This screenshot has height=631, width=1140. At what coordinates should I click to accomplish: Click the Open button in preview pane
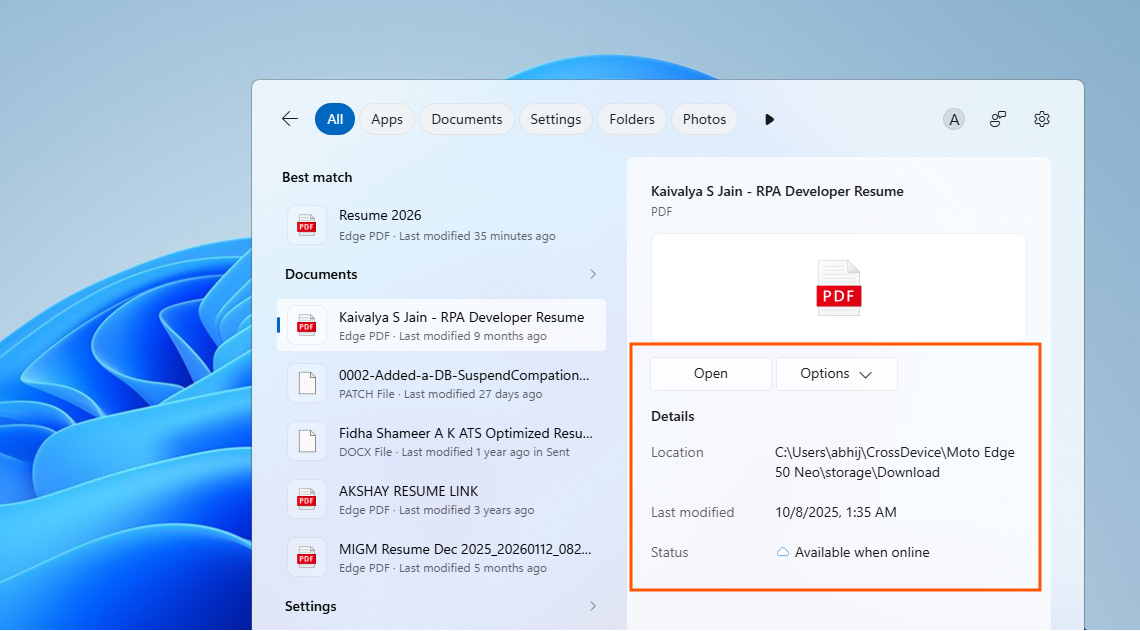pos(710,374)
